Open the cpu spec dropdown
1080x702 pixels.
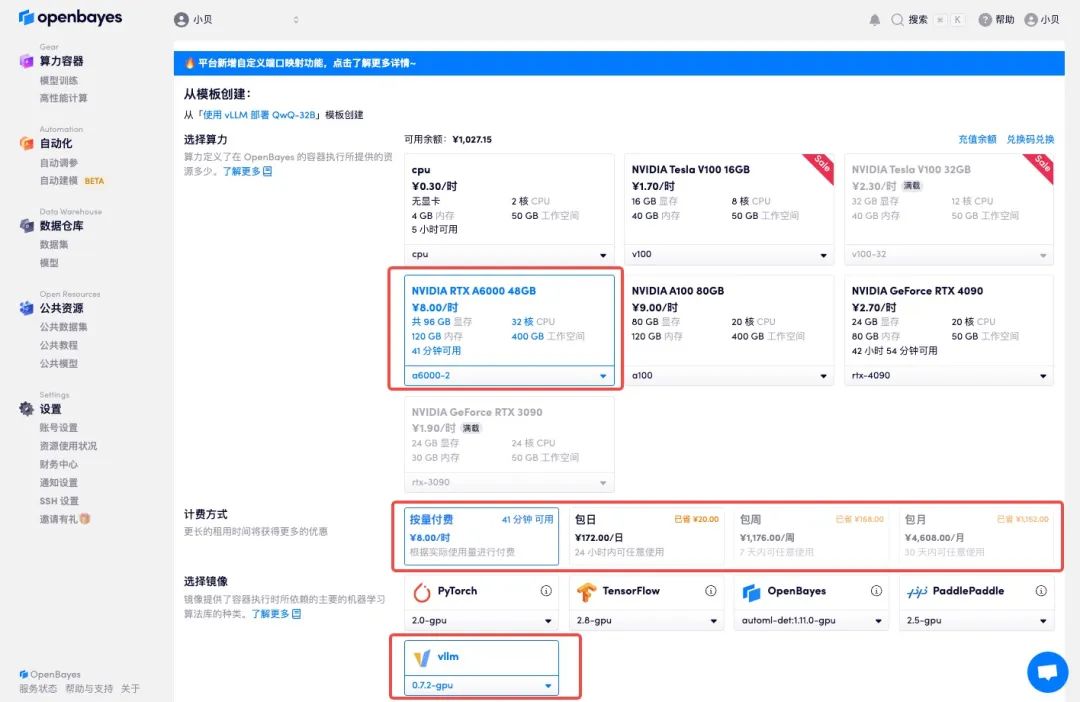click(x=509, y=254)
